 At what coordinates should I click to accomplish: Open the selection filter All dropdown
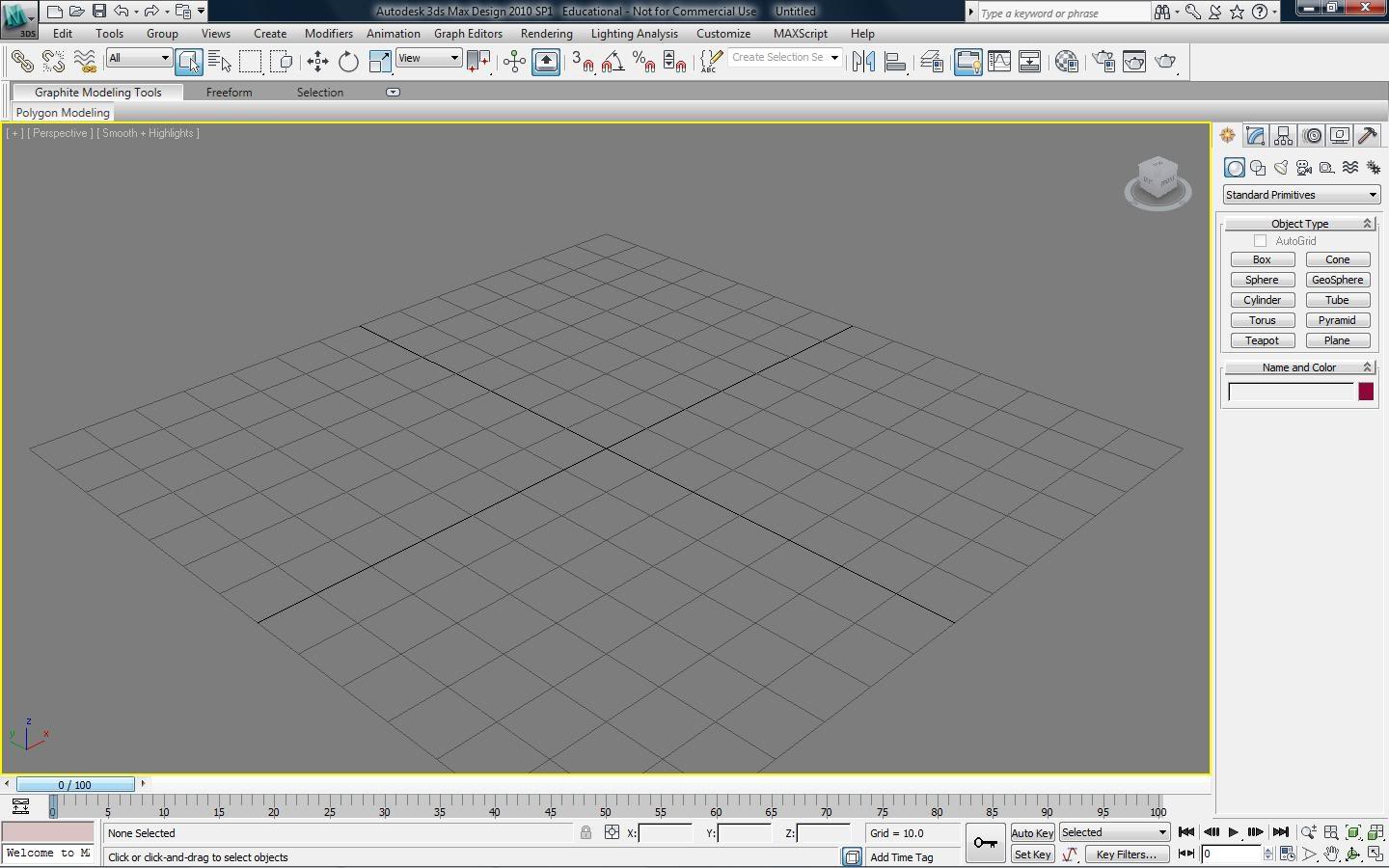tap(139, 58)
